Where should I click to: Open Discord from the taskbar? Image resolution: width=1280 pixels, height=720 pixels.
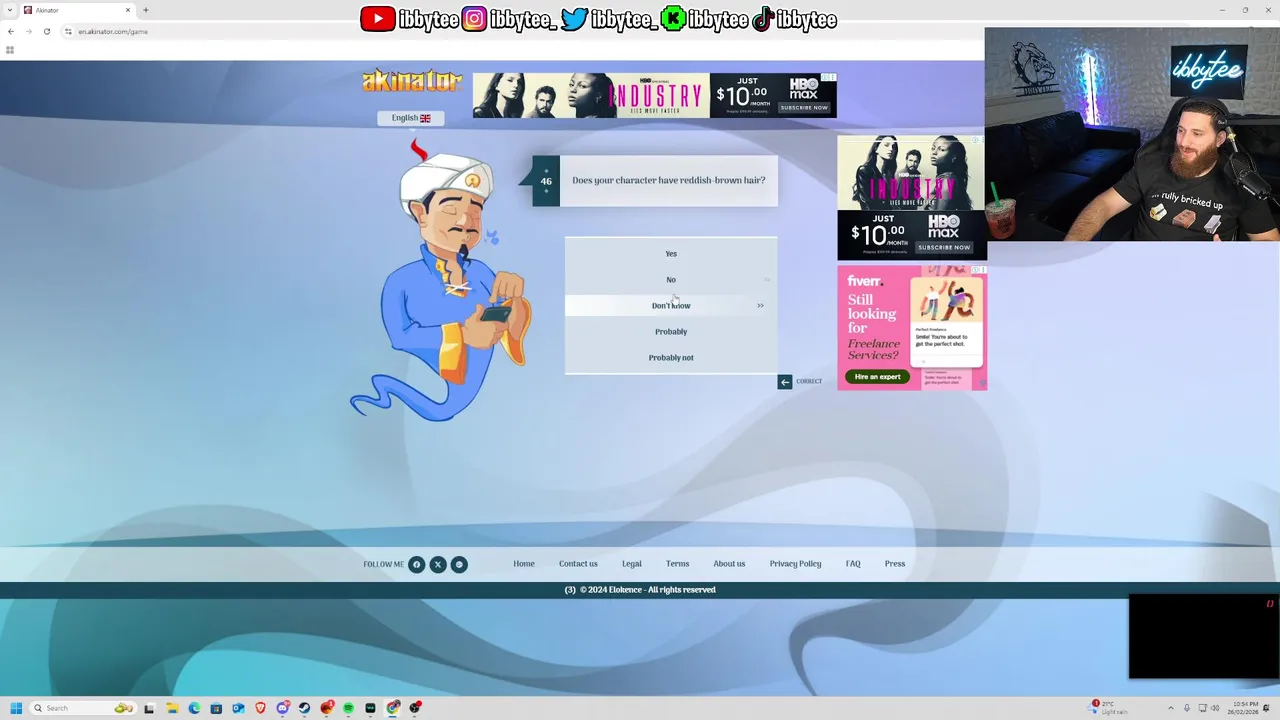(283, 708)
